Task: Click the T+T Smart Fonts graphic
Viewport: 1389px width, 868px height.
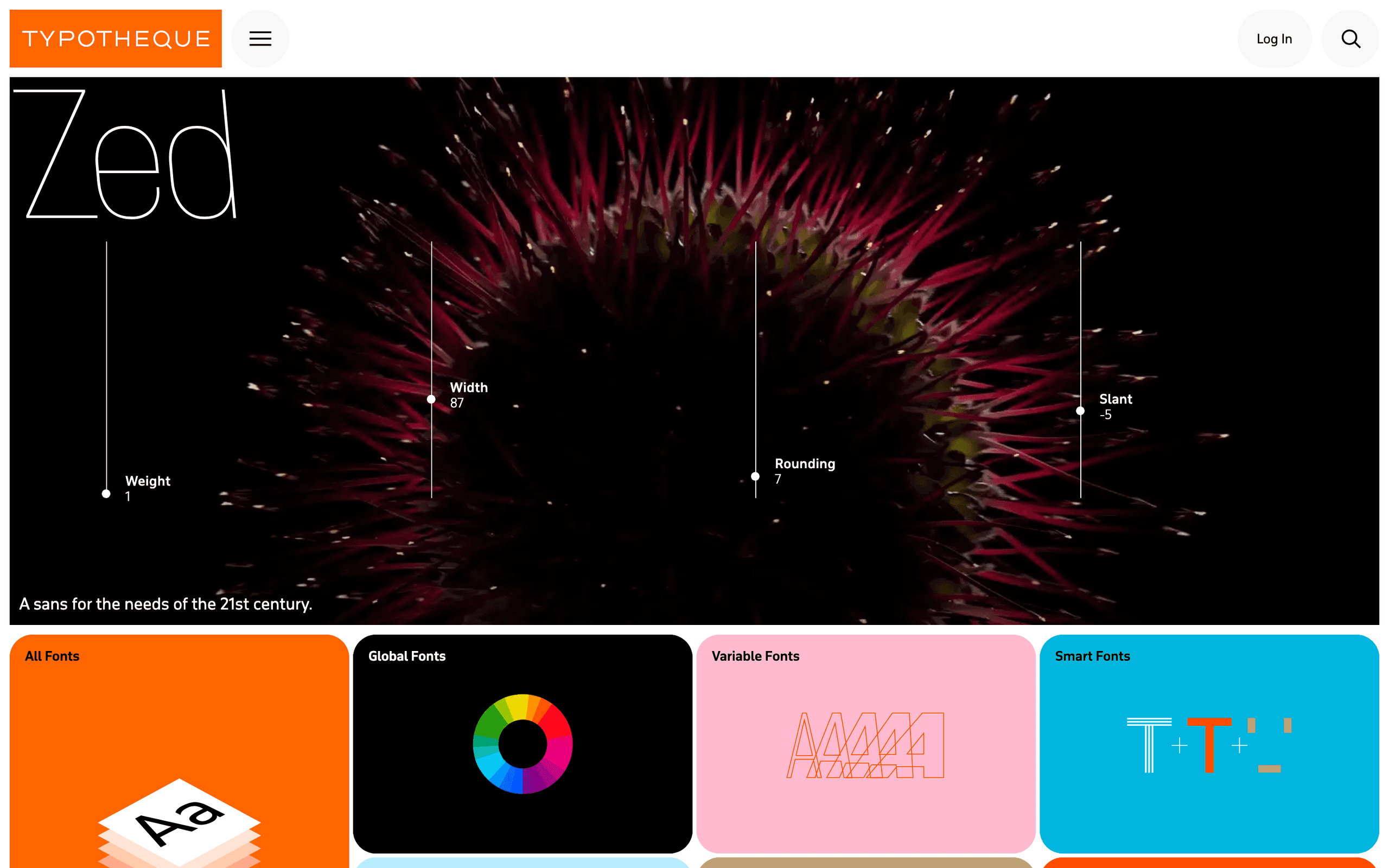Action: pyautogui.click(x=1209, y=744)
